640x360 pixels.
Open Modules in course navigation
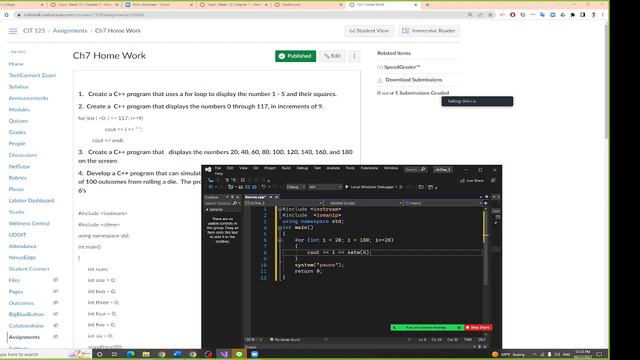[x=19, y=109]
